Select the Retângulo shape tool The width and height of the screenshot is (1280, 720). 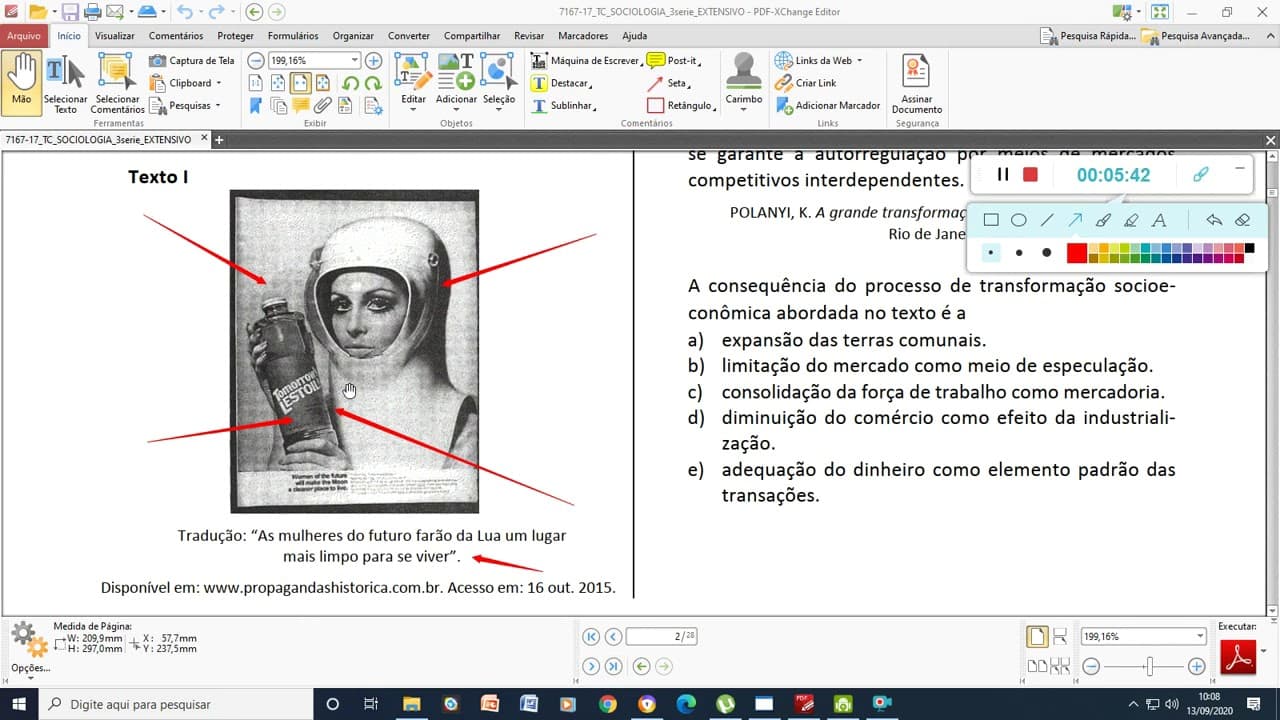(x=680, y=105)
